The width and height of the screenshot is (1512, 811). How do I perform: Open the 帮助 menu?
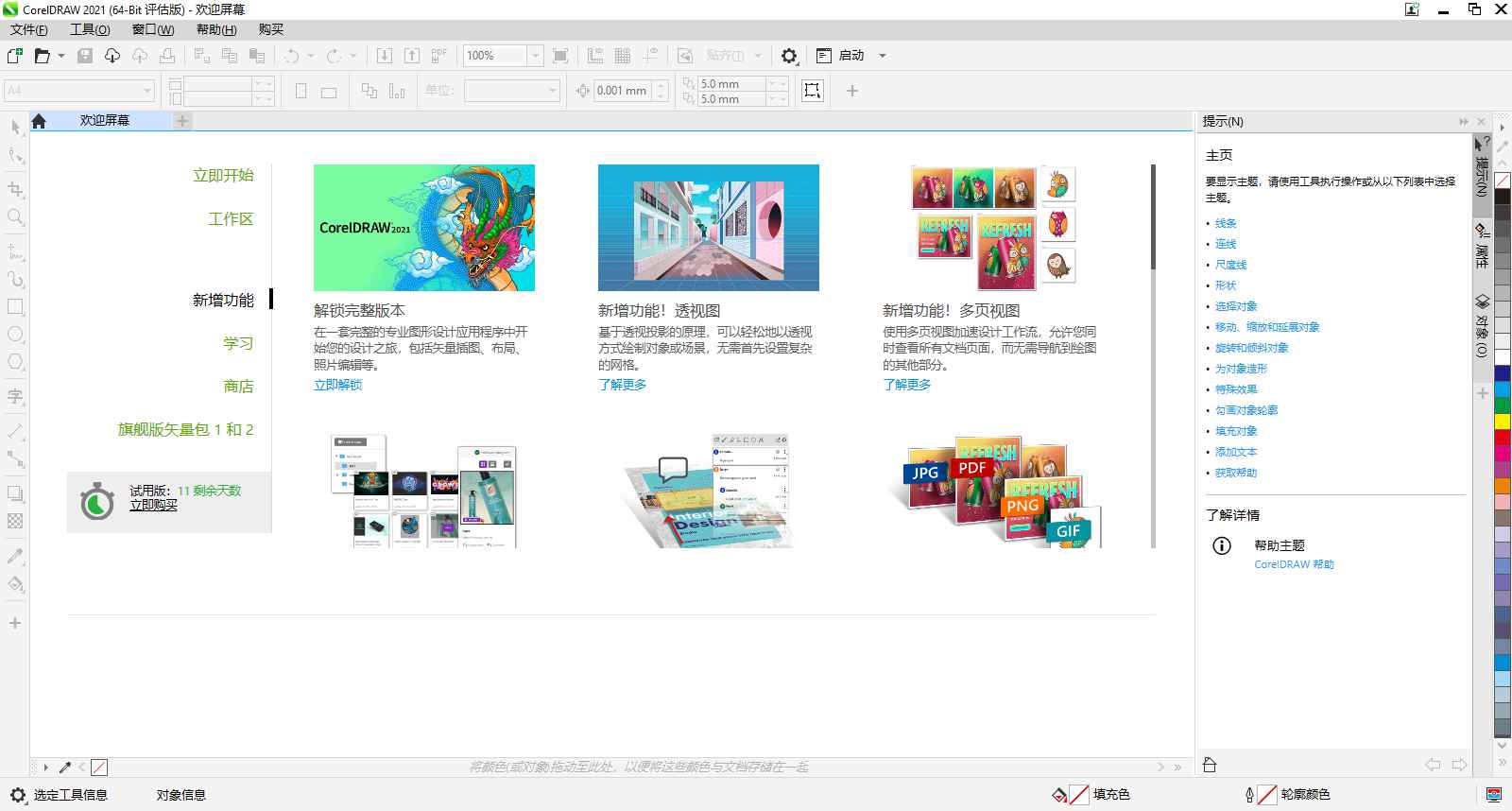pos(216,29)
